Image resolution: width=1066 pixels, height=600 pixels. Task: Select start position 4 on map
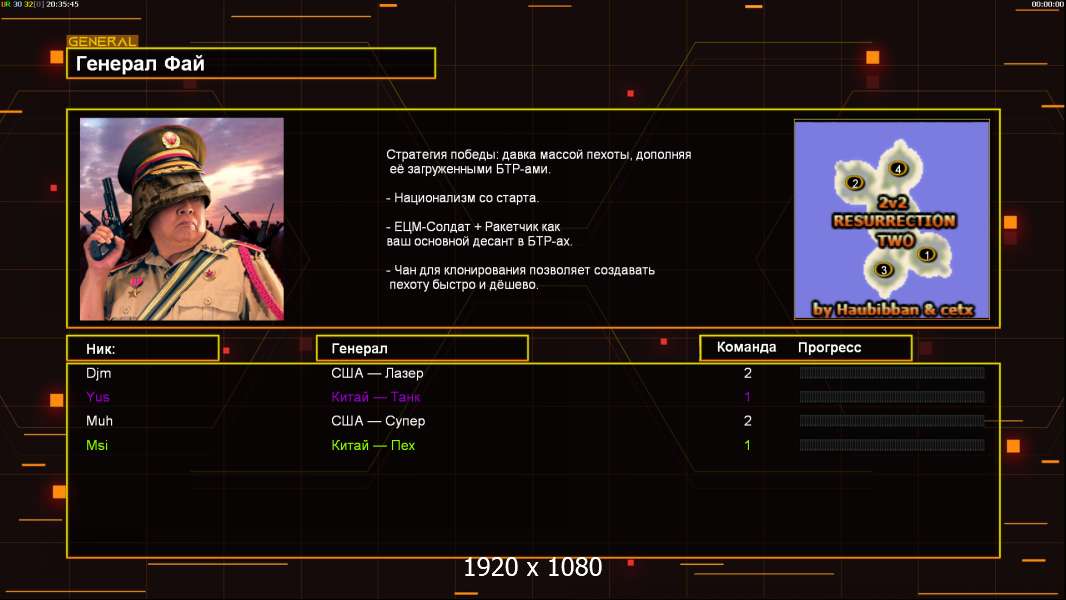coord(897,169)
